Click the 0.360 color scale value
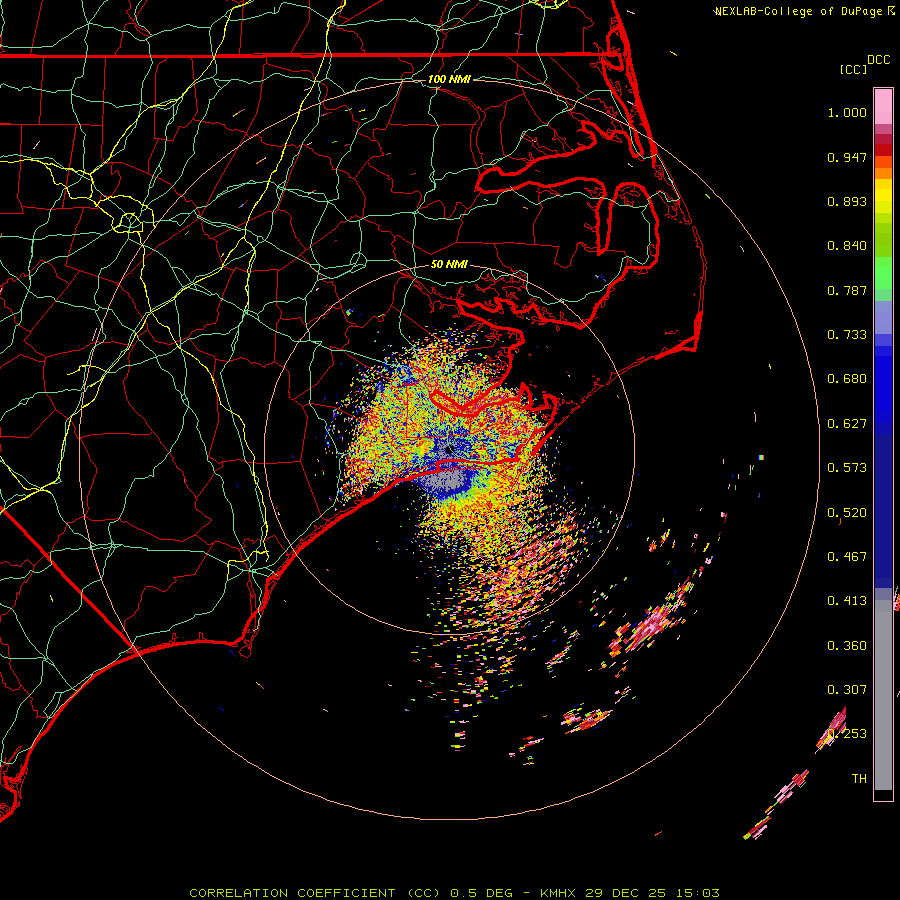The image size is (900, 900). point(847,646)
